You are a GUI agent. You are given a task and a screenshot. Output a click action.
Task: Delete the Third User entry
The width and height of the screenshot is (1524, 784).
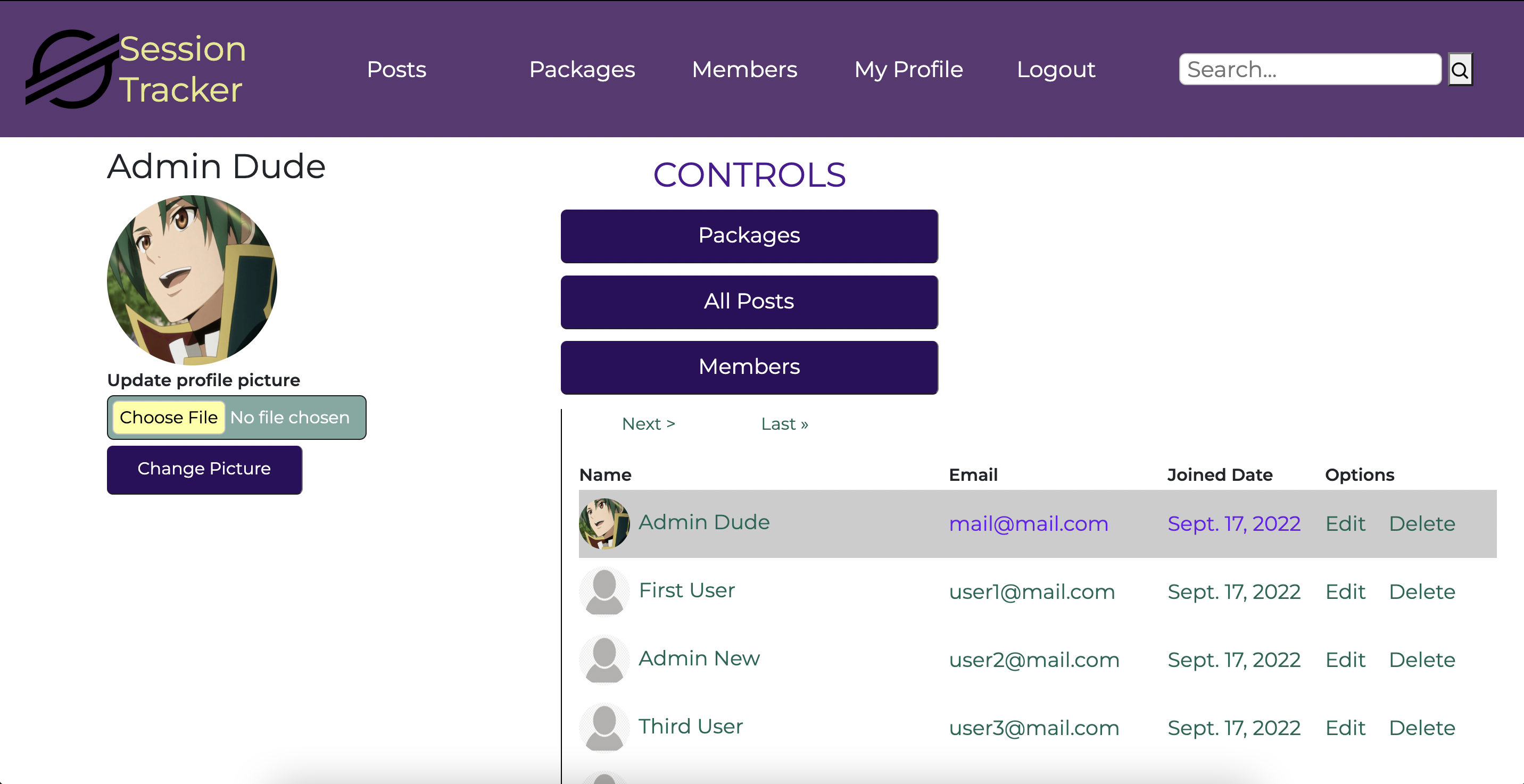[1422, 727]
